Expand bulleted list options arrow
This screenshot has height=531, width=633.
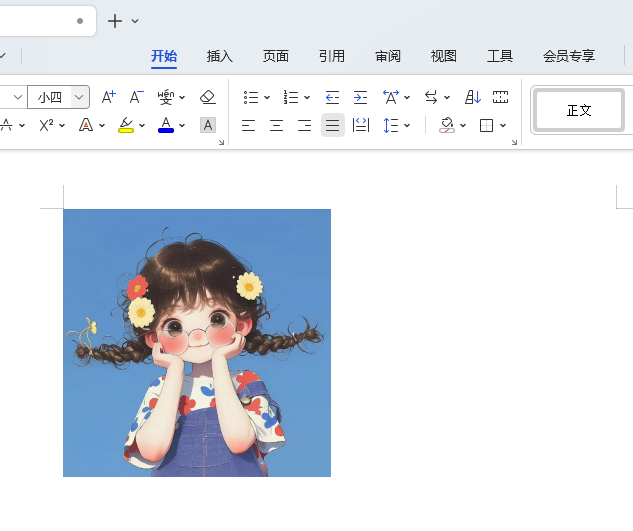267,97
